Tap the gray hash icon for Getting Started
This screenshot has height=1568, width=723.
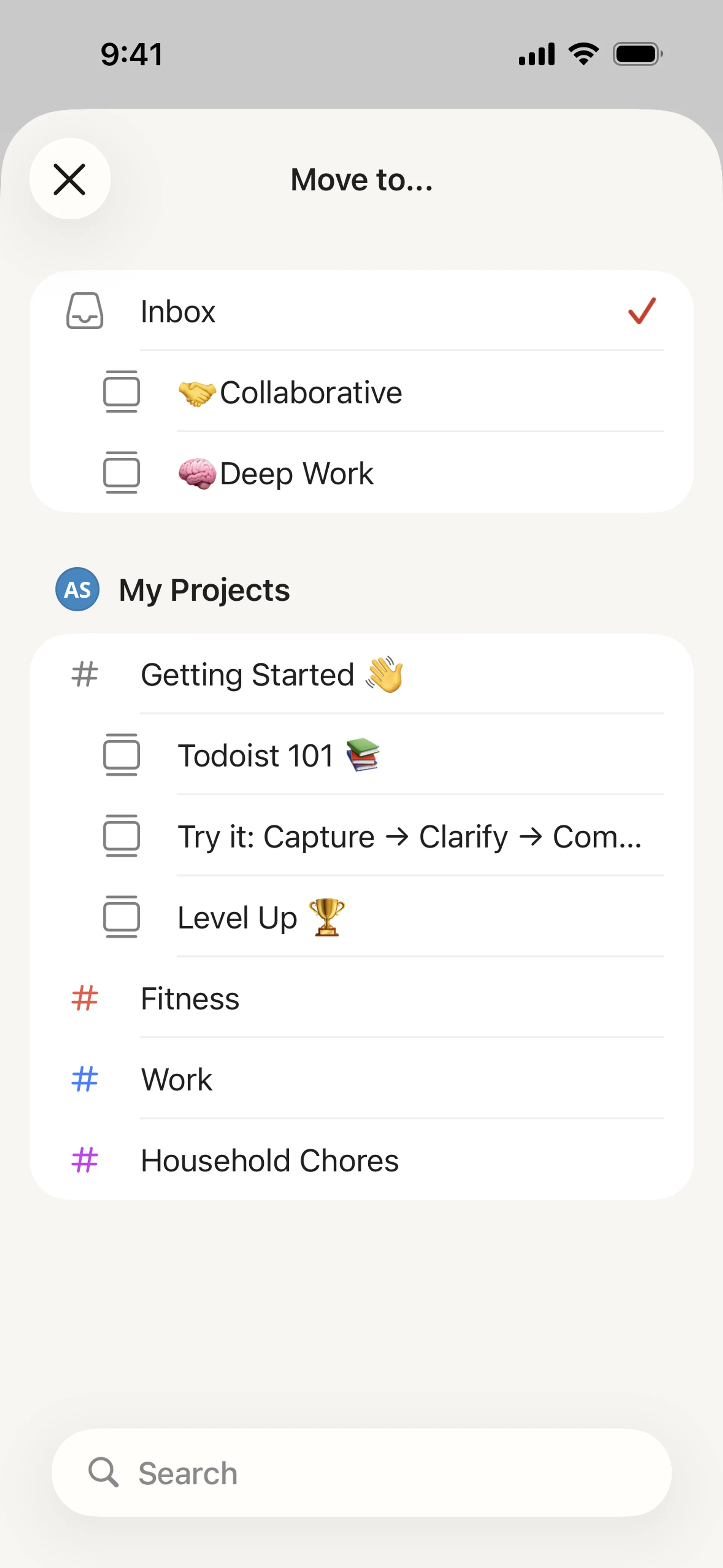pos(85,674)
